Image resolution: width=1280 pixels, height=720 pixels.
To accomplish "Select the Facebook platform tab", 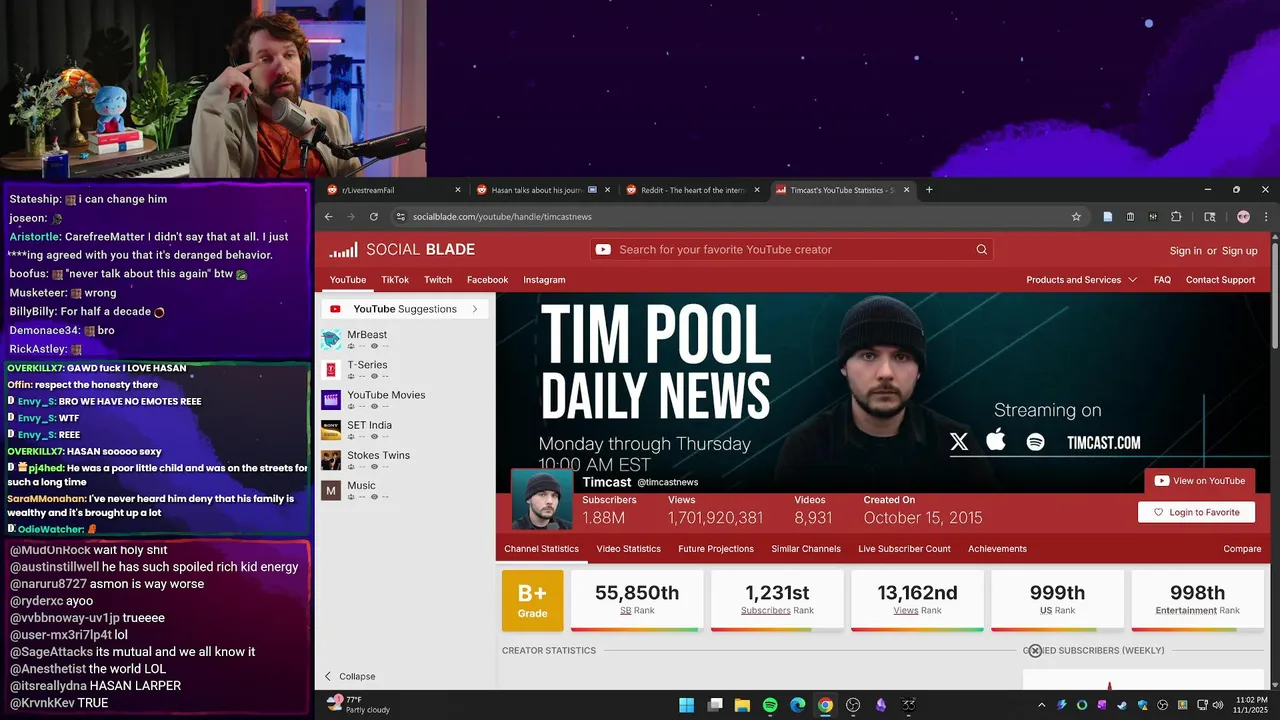I will click(x=487, y=280).
